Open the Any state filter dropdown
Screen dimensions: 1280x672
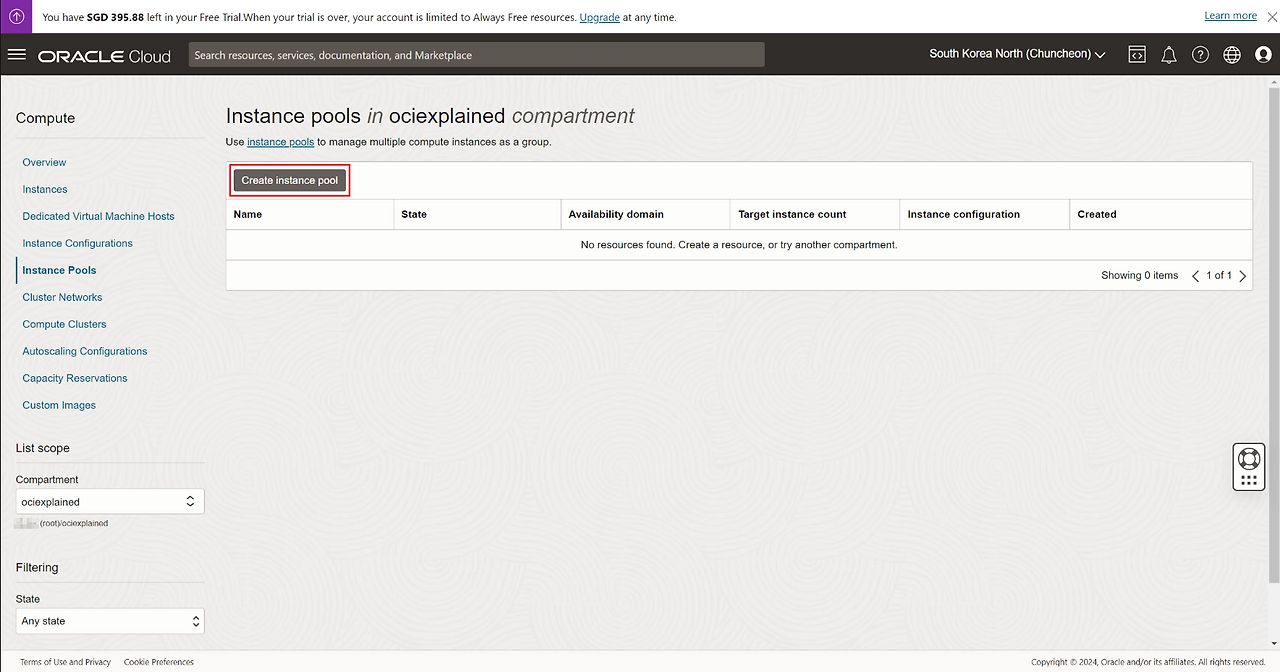coord(110,621)
